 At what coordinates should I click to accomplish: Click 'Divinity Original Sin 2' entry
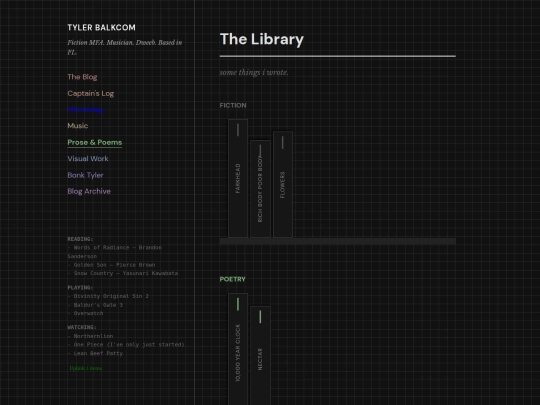pyautogui.click(x=108, y=296)
